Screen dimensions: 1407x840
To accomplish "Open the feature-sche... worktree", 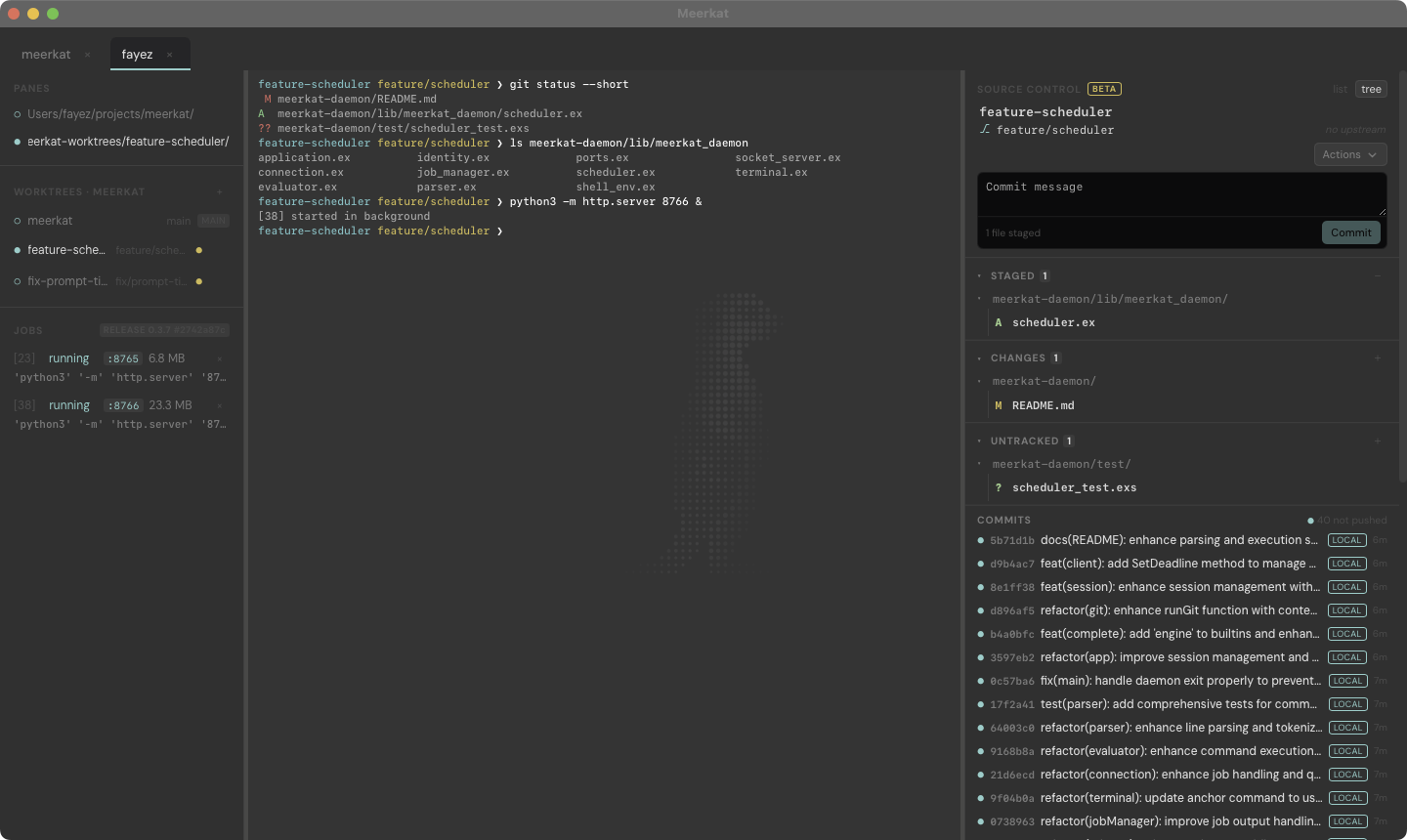I will click(x=122, y=251).
